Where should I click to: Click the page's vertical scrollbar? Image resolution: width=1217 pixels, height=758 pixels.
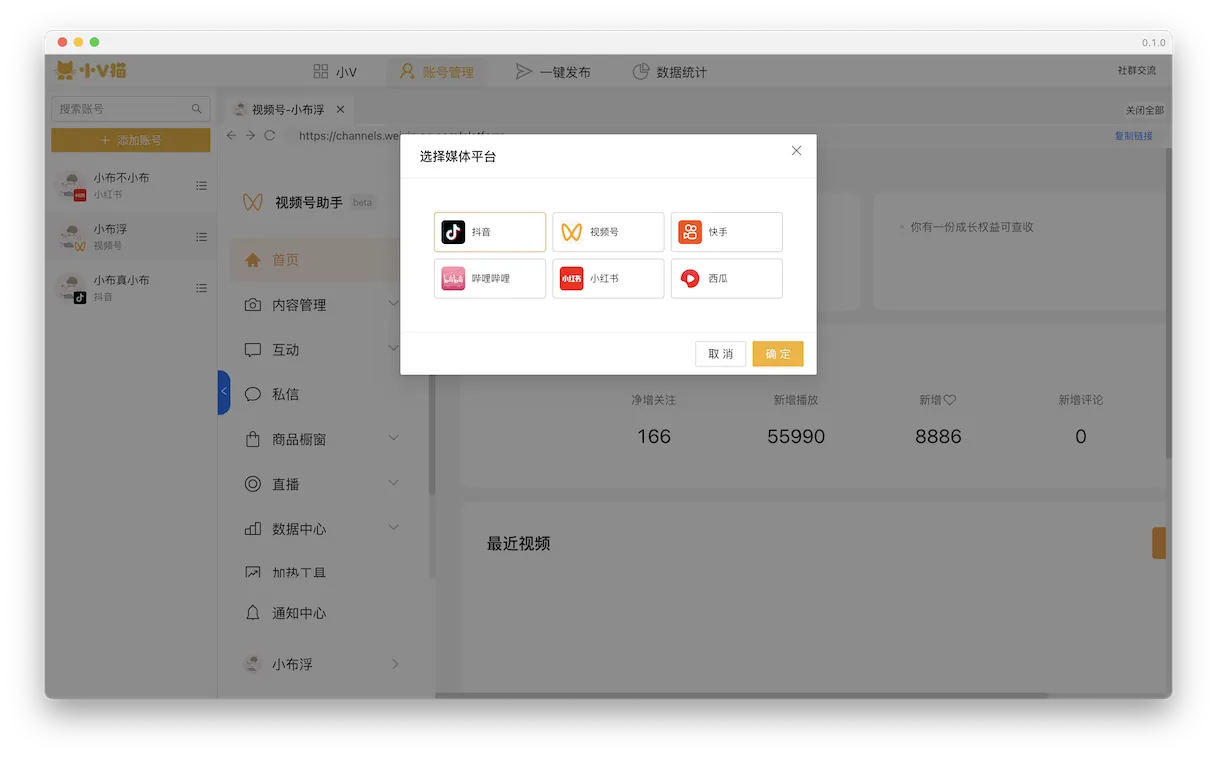coord(1168,305)
